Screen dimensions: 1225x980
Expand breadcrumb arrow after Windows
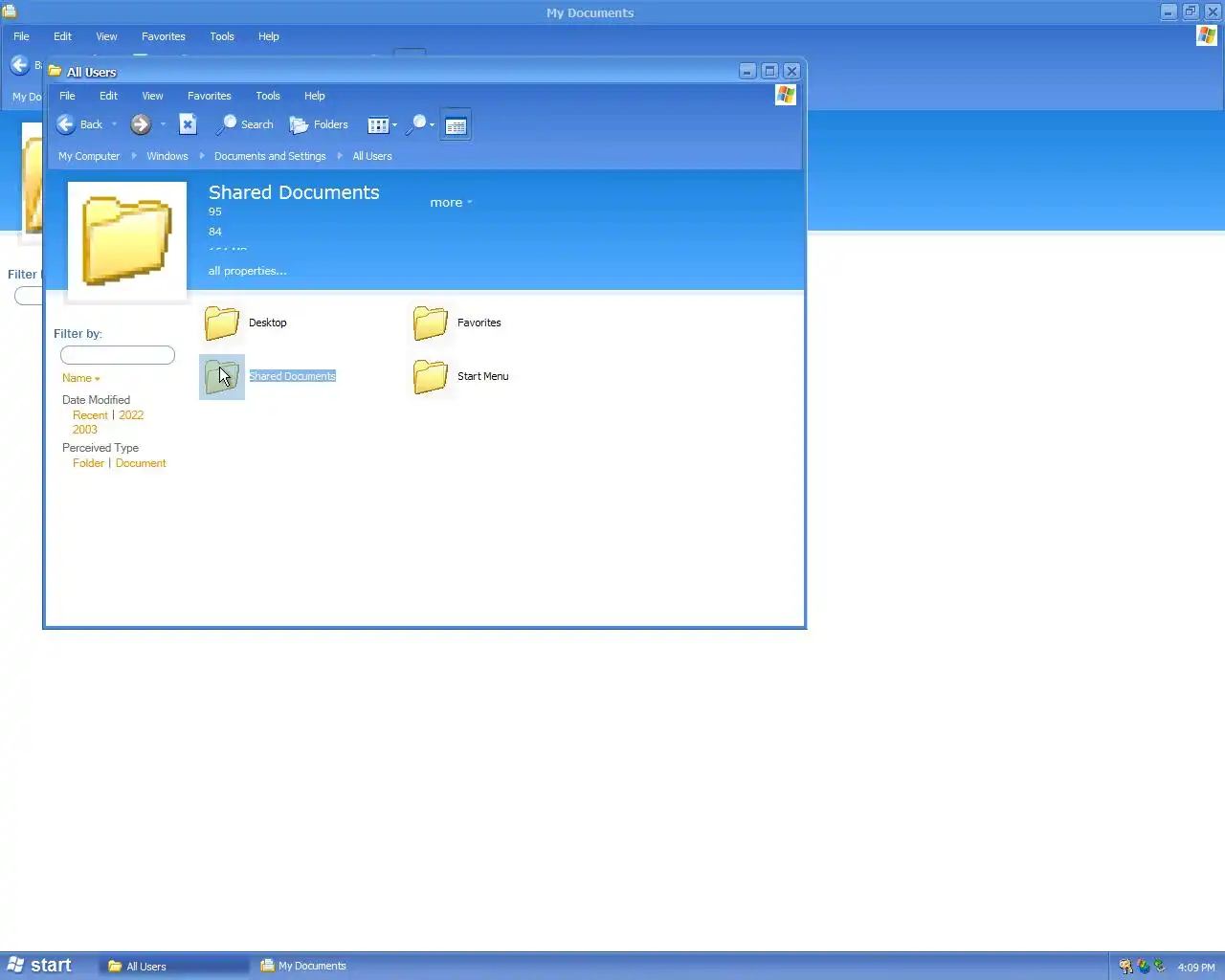tap(202, 156)
